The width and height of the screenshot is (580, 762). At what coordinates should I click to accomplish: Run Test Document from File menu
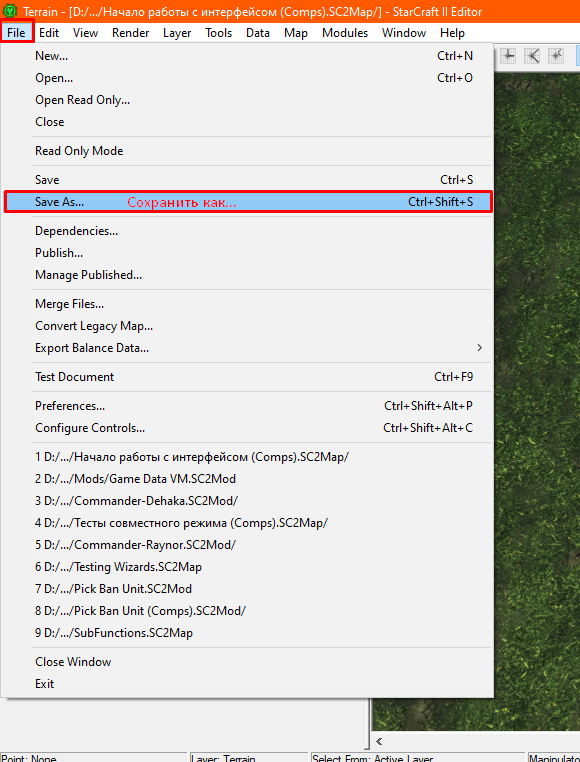(248, 377)
